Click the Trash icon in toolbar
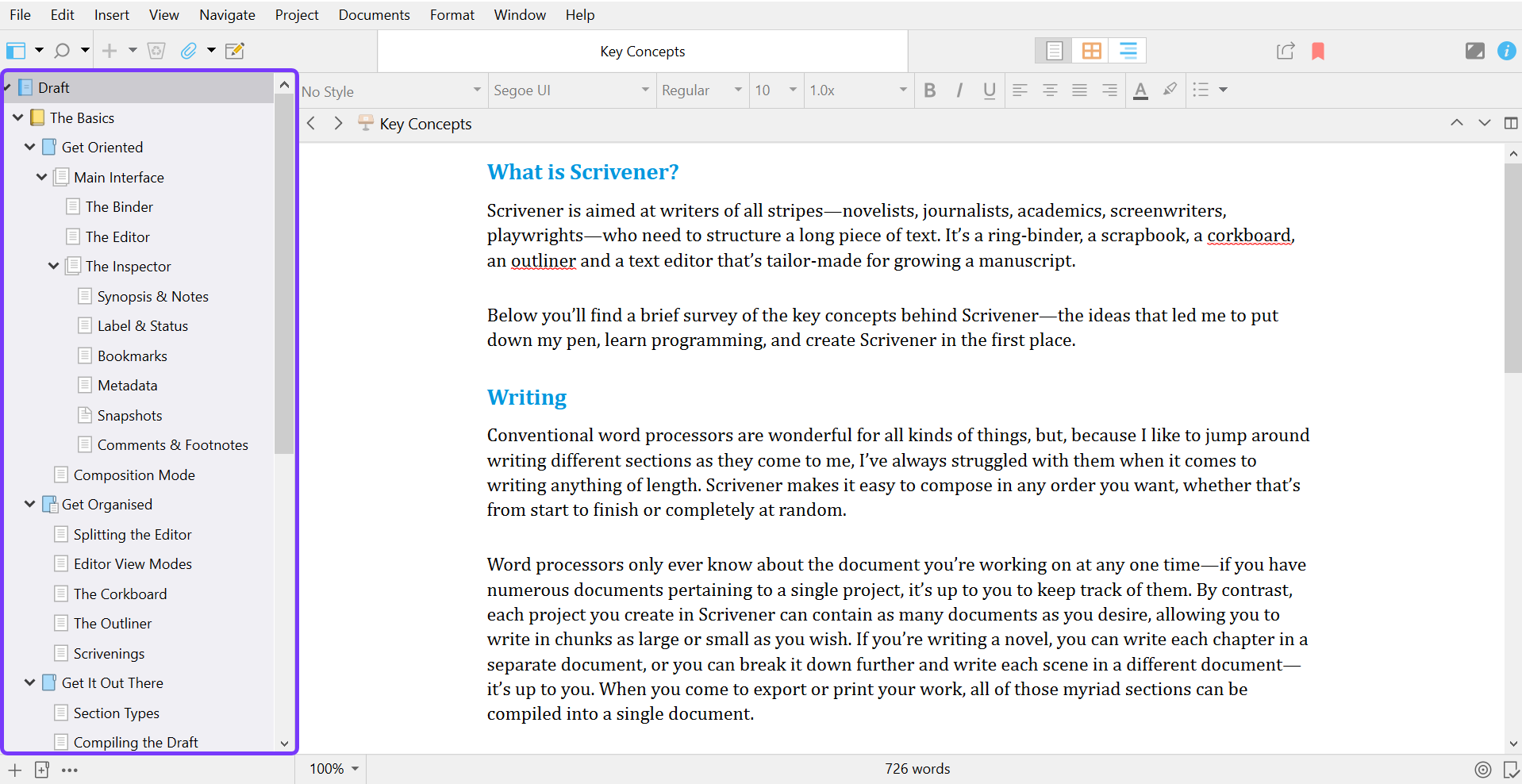Image resolution: width=1522 pixels, height=784 pixels. 156,52
